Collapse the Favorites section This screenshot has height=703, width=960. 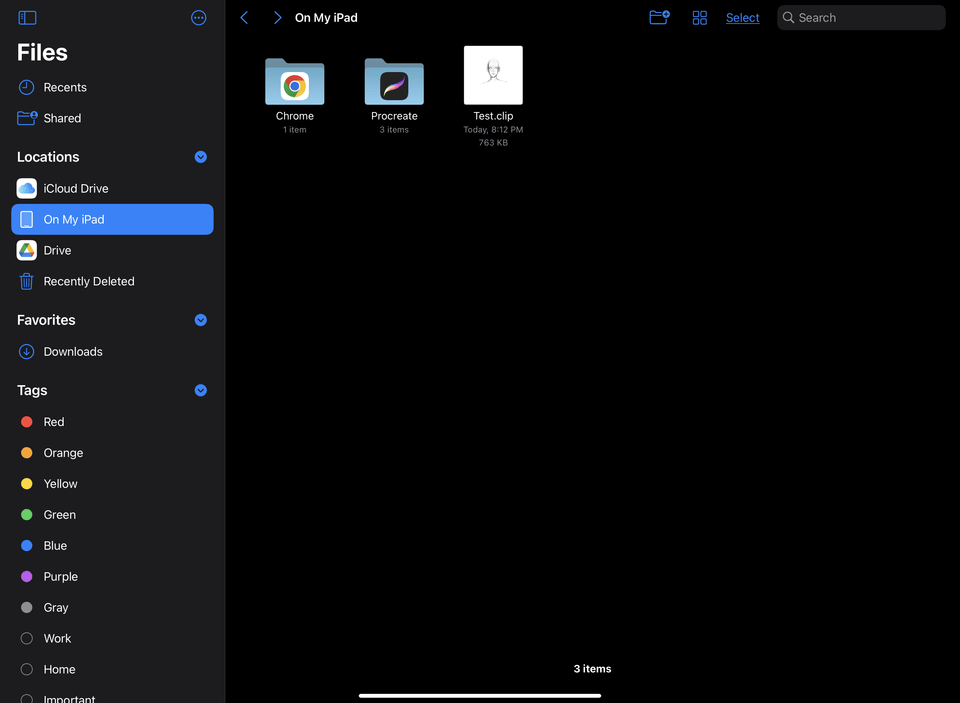pos(200,320)
